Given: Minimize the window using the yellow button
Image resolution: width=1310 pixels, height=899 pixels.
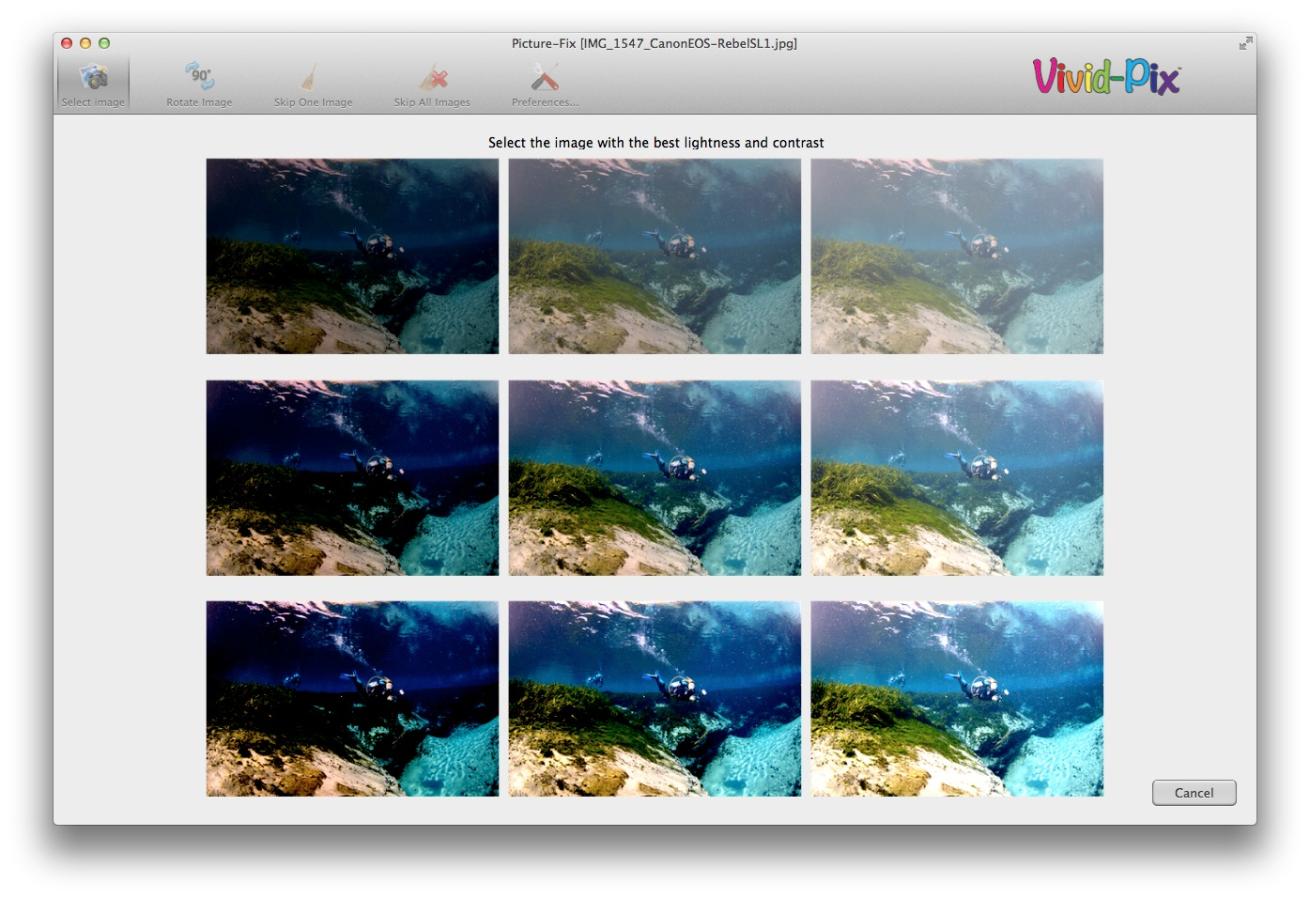Looking at the screenshot, I should click(85, 44).
